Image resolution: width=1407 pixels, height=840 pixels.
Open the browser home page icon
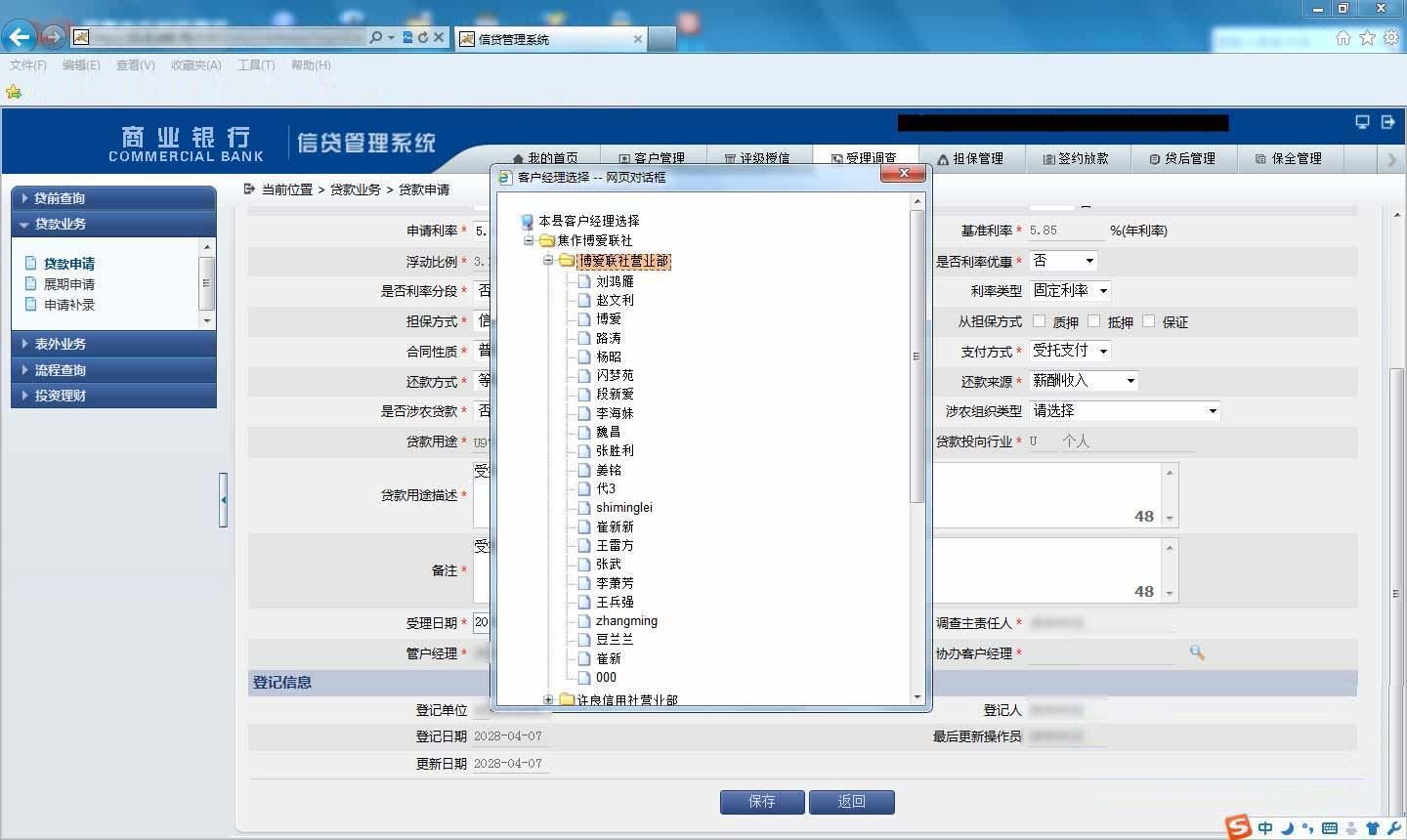coord(1343,37)
